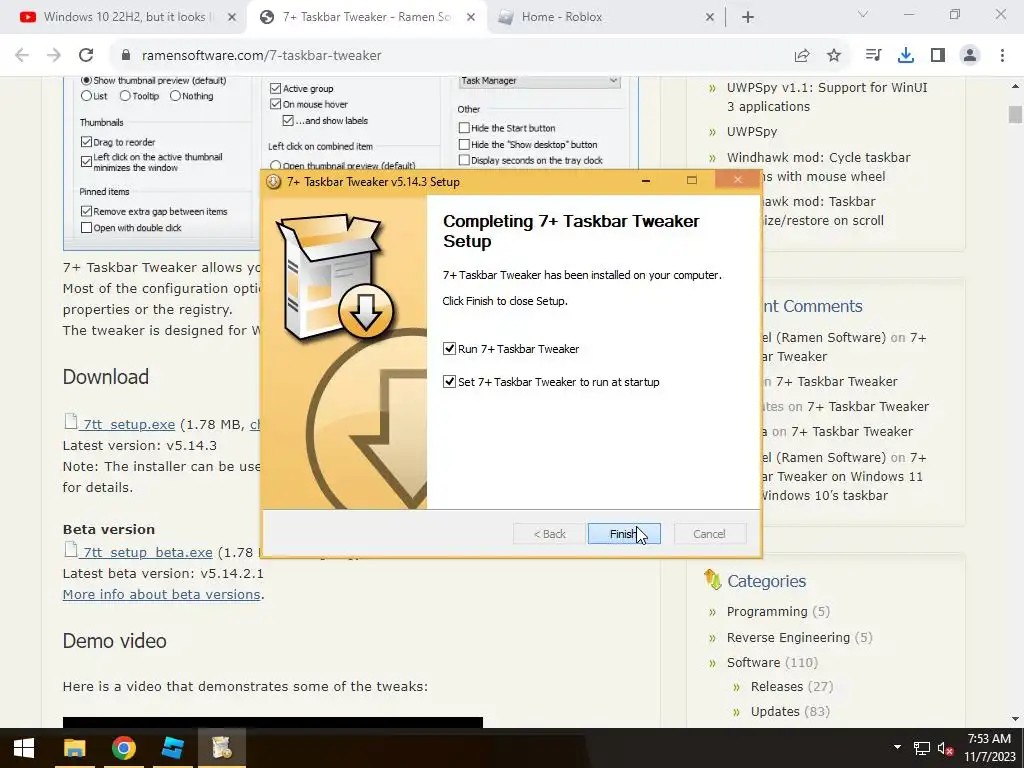Close the Windows 10 22H2 YouTube tab
Viewport: 1024px width, 768px height.
(231, 18)
